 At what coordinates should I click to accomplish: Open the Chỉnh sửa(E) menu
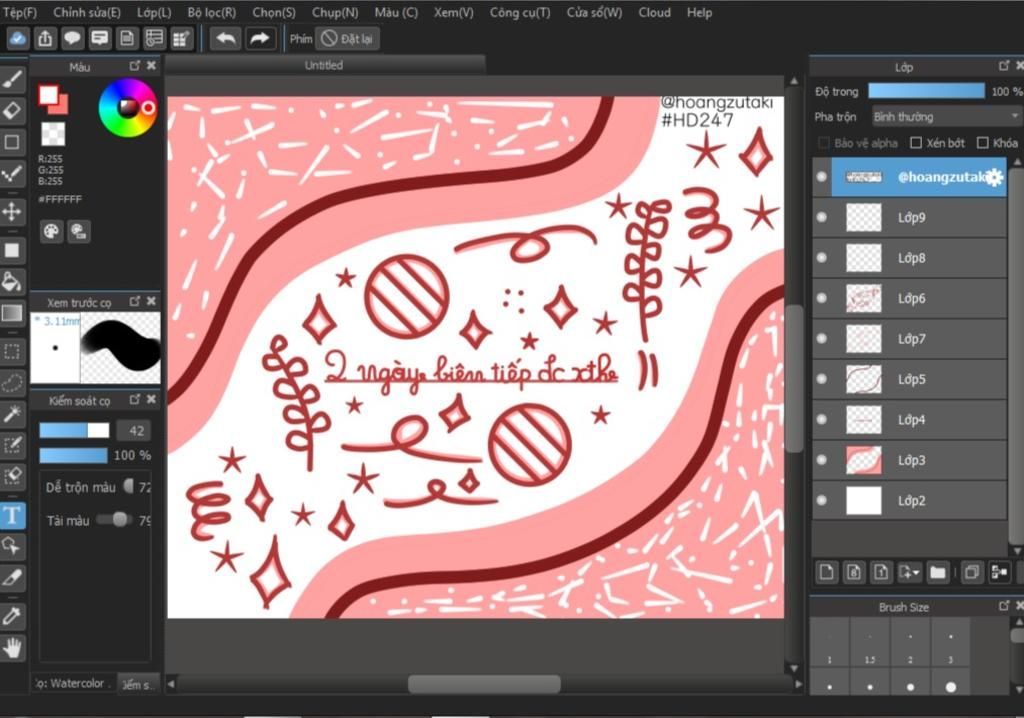pos(87,12)
